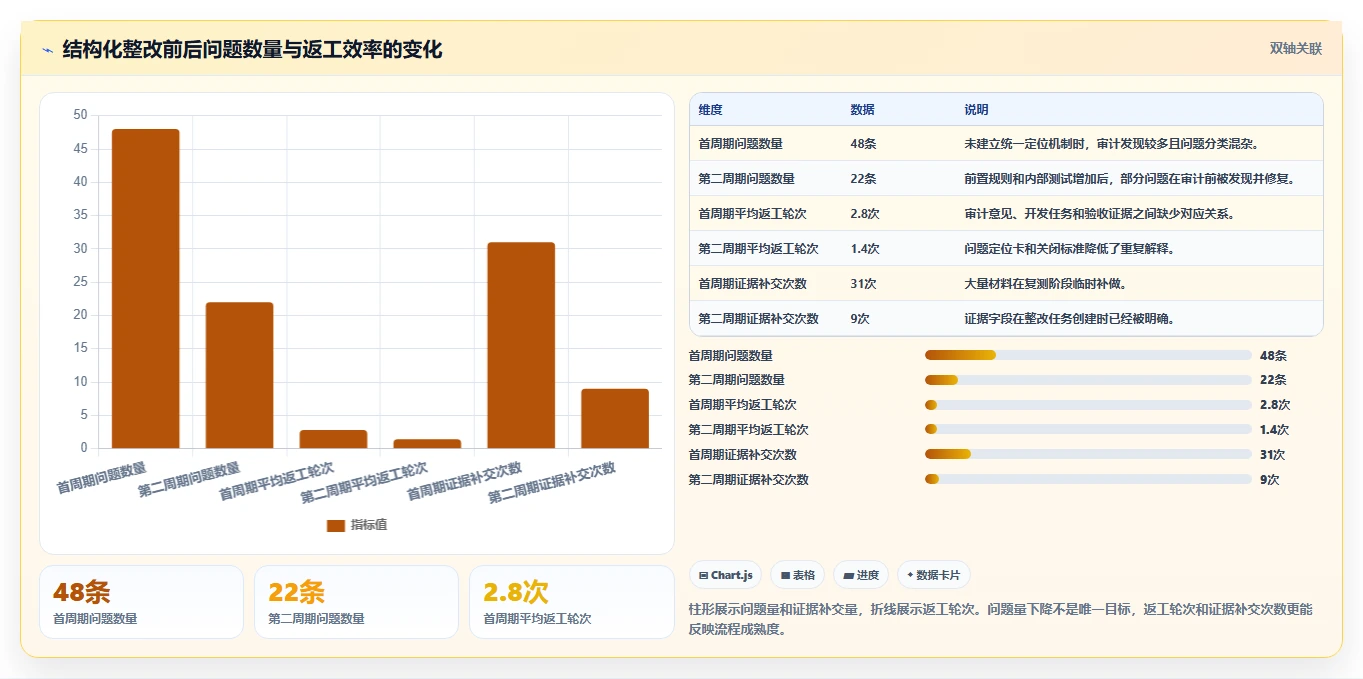Click progress bar for 第二周期证据补交次数
The image size is (1363, 679).
coord(1088,479)
